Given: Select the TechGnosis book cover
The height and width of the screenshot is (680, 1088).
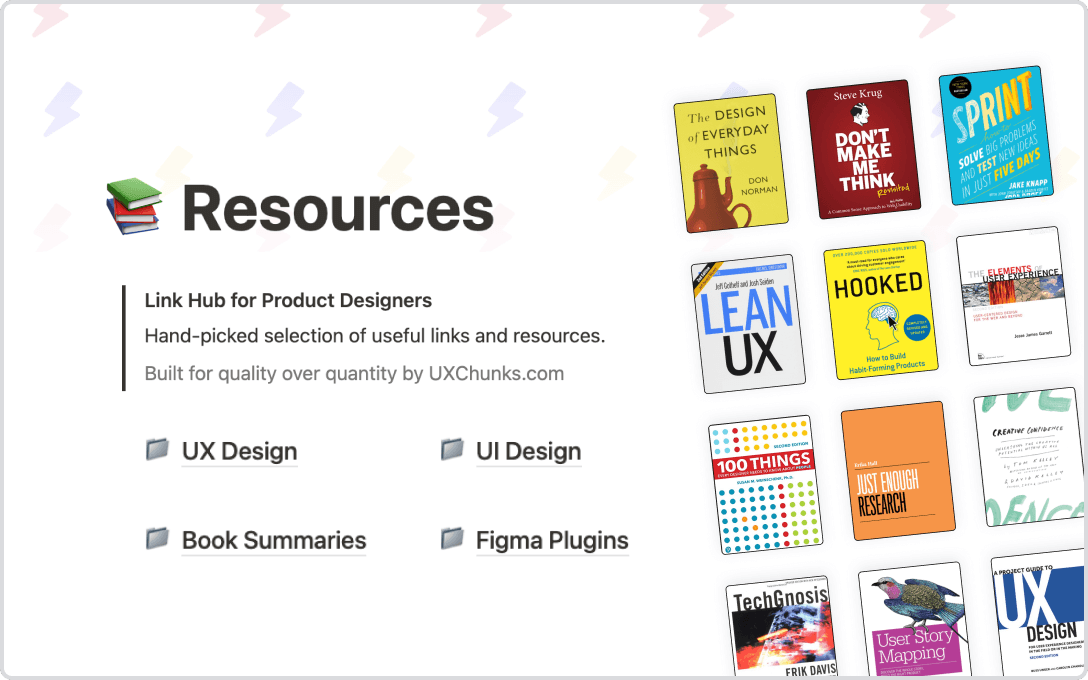Looking at the screenshot, I should coord(782,626).
